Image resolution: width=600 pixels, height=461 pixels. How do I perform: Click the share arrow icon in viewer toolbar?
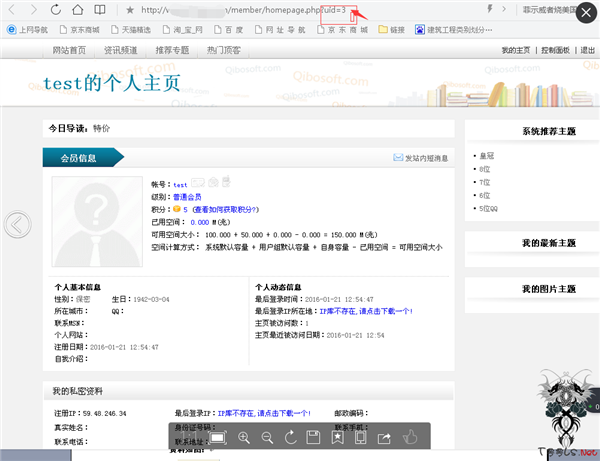click(x=385, y=438)
